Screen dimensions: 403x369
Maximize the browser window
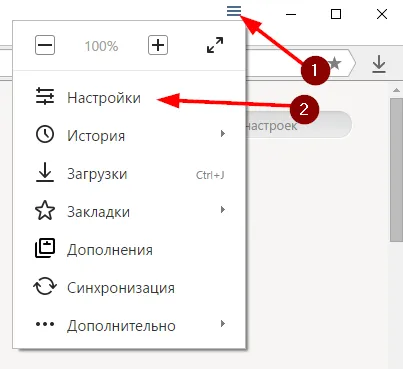click(336, 14)
